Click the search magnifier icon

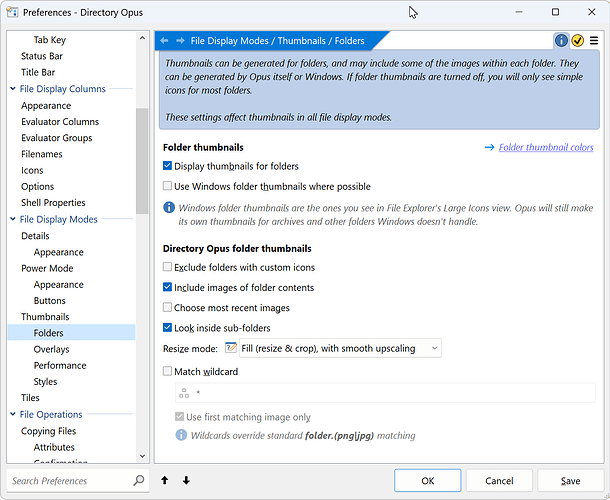138,481
